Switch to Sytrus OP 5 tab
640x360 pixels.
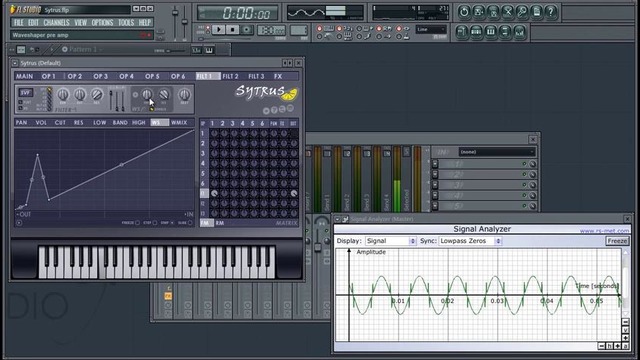click(152, 76)
